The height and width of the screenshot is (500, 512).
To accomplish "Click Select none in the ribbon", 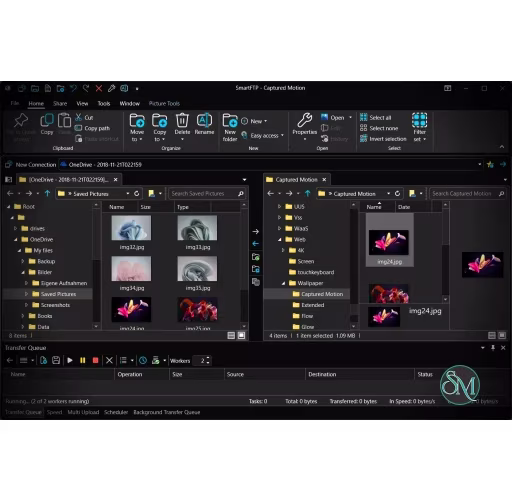I will coord(379,128).
